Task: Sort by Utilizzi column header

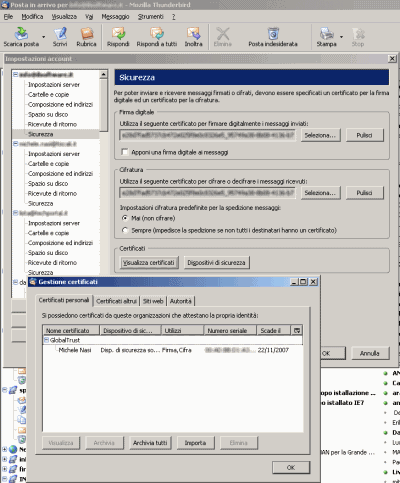Action: click(183, 330)
